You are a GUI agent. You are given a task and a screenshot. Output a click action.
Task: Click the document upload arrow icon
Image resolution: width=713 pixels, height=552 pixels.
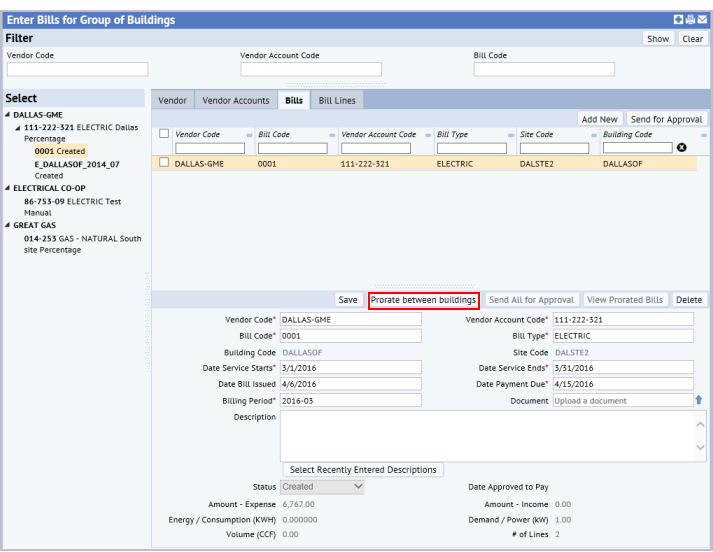(699, 401)
